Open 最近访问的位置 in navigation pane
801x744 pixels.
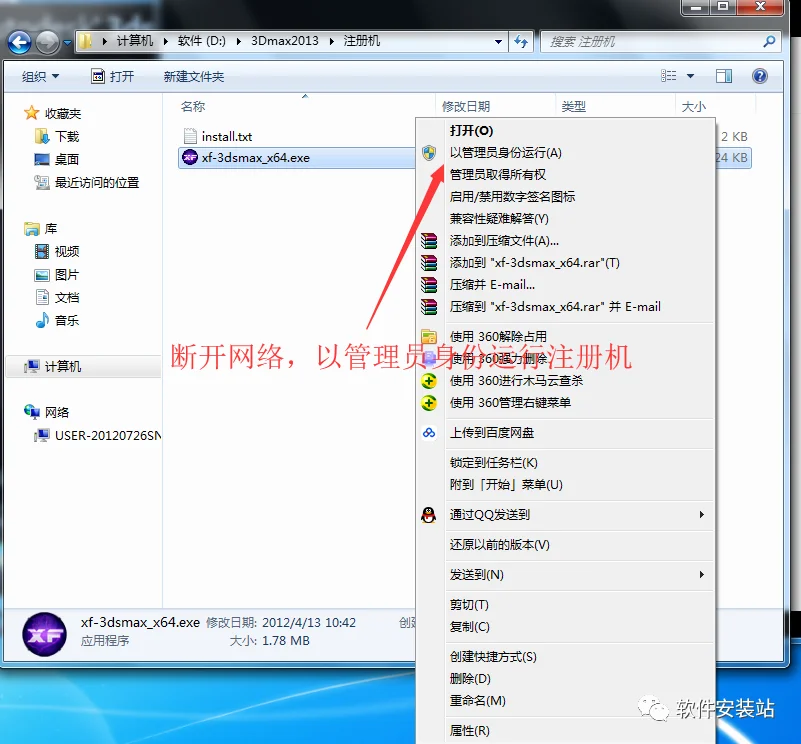pos(87,182)
